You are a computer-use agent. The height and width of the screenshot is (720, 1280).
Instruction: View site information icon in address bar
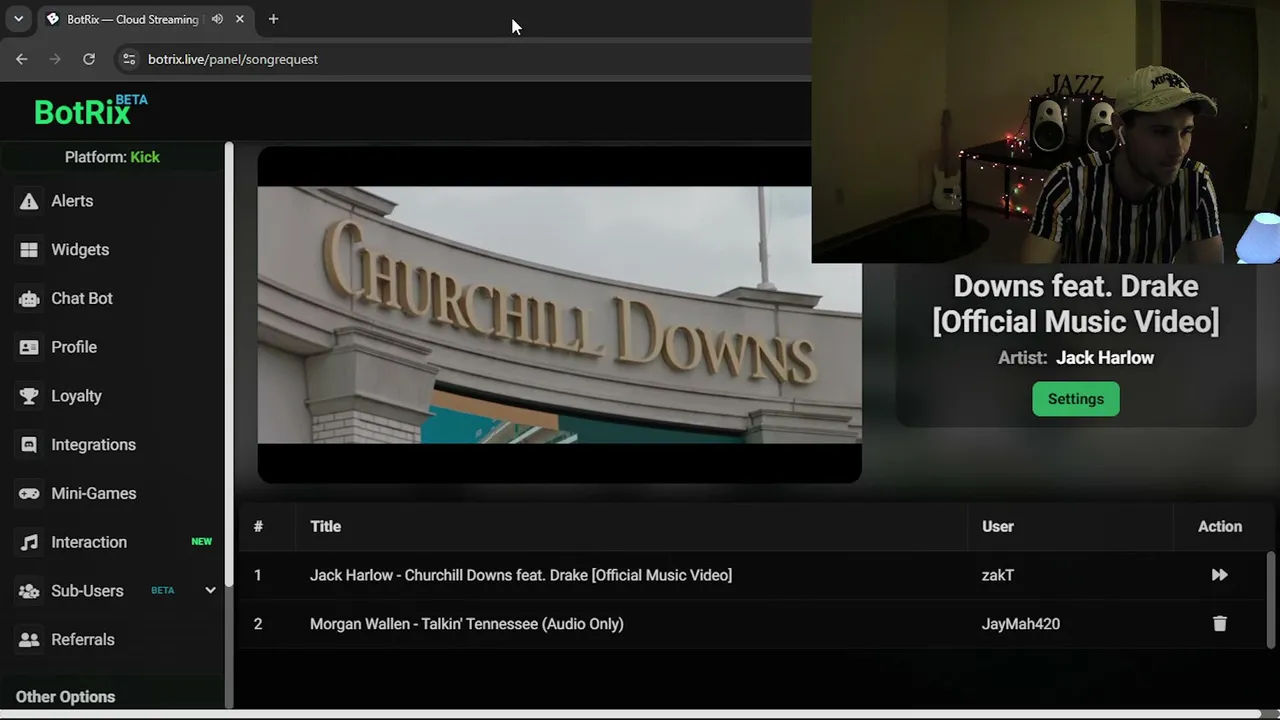[128, 59]
